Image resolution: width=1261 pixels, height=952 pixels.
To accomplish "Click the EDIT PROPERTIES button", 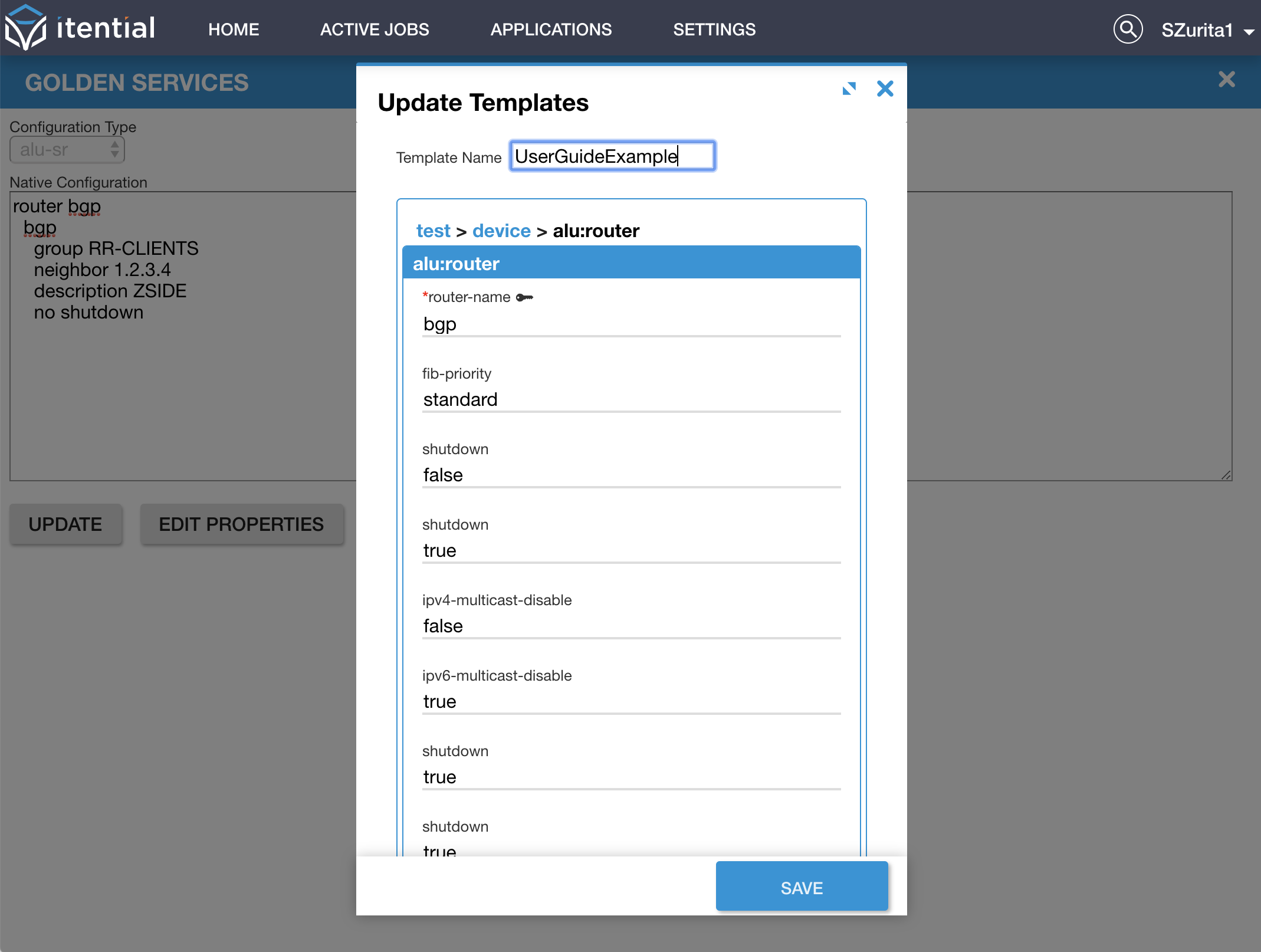I will pos(241,524).
